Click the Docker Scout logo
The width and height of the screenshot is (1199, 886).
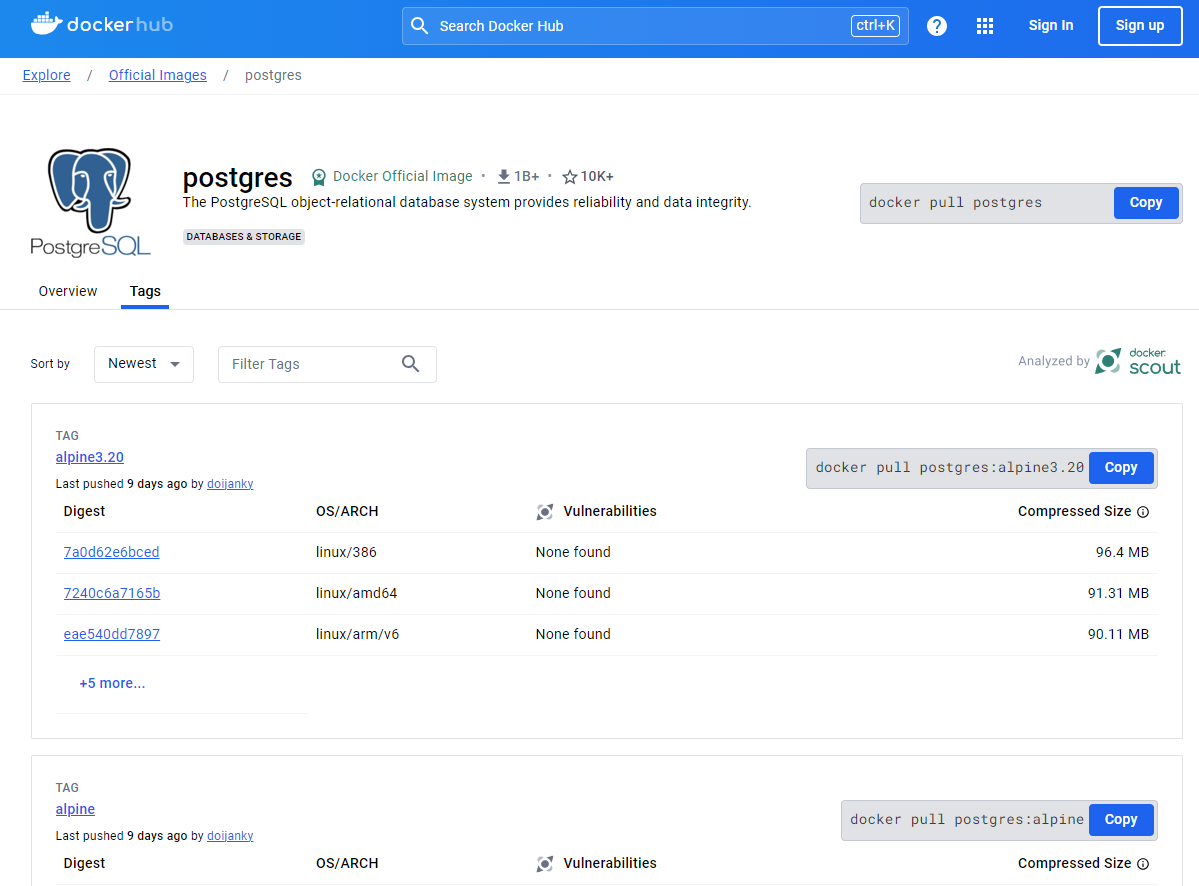click(x=1138, y=361)
